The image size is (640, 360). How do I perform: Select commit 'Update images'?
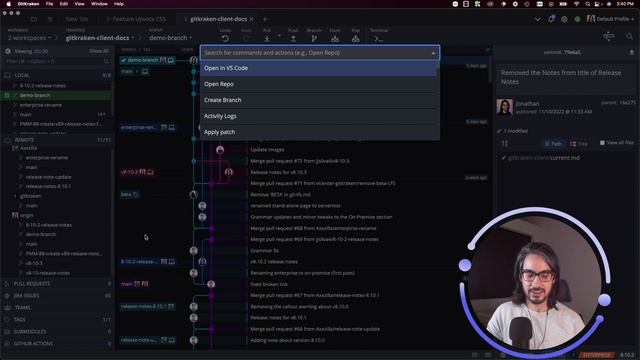coord(267,150)
